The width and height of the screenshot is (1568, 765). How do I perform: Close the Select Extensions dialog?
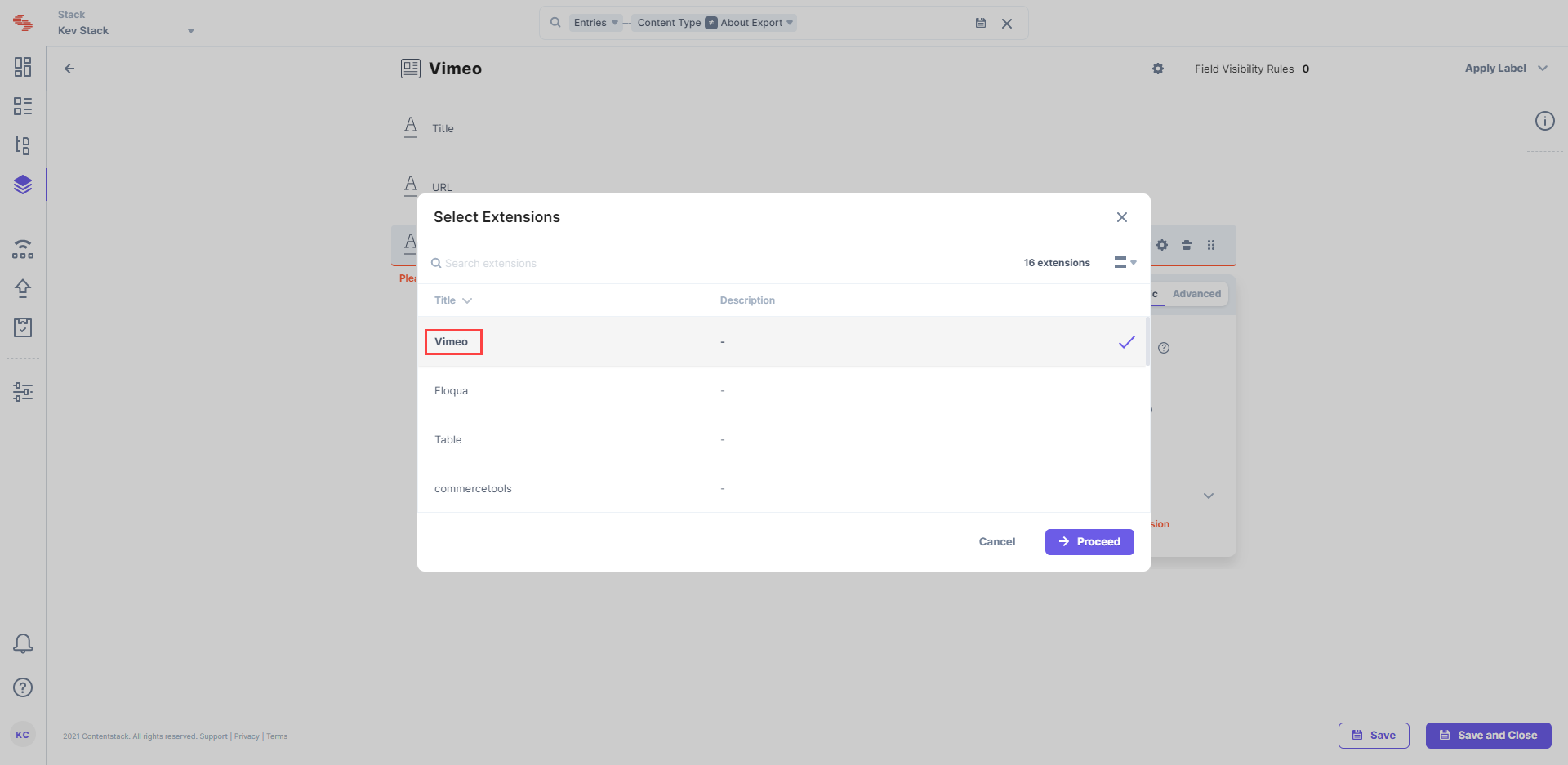(x=1122, y=217)
